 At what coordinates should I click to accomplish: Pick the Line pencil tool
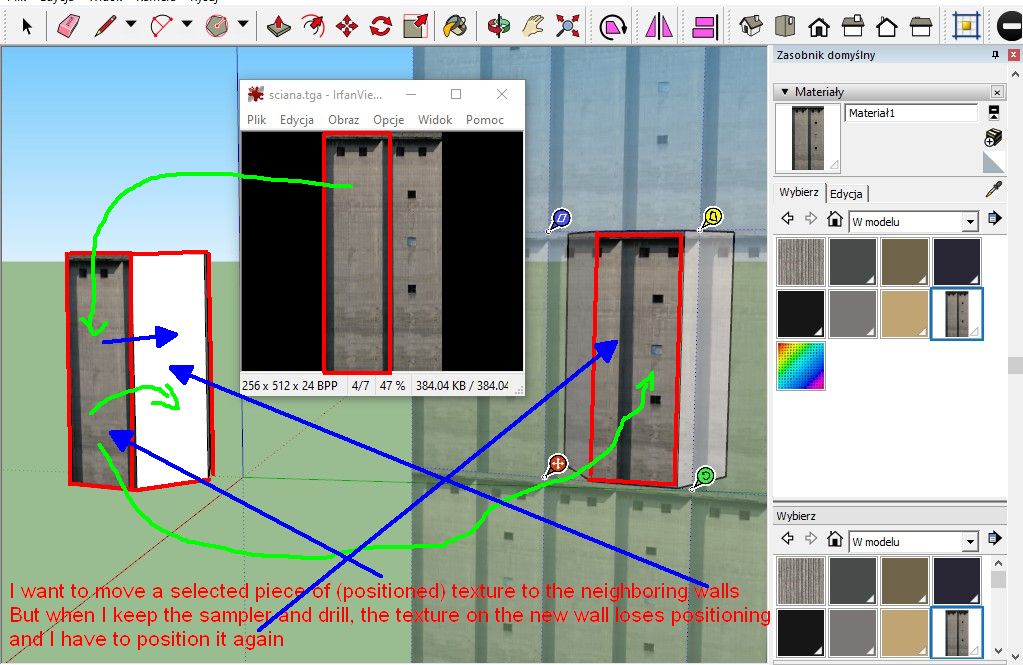[105, 26]
